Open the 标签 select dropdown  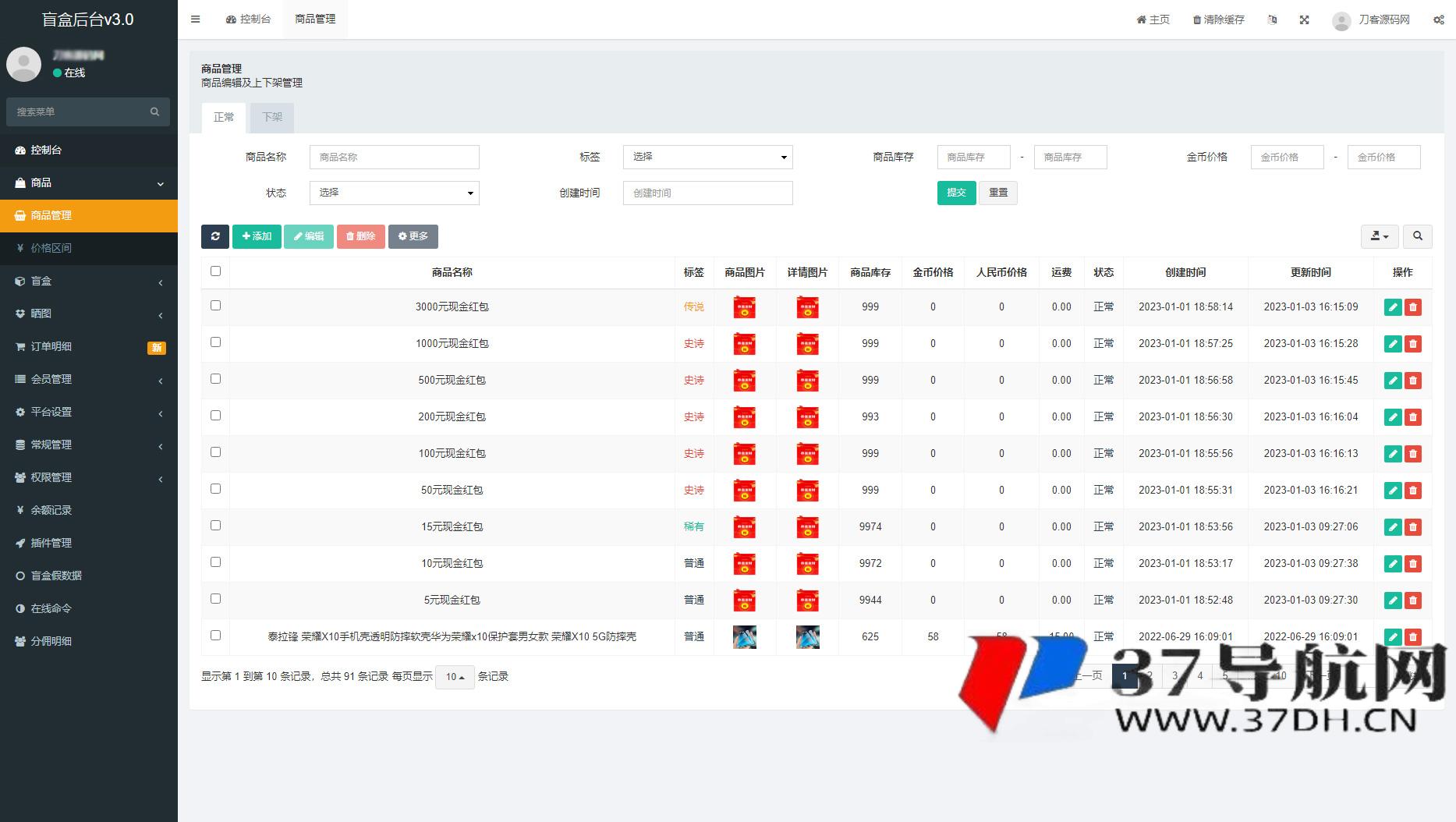point(707,157)
